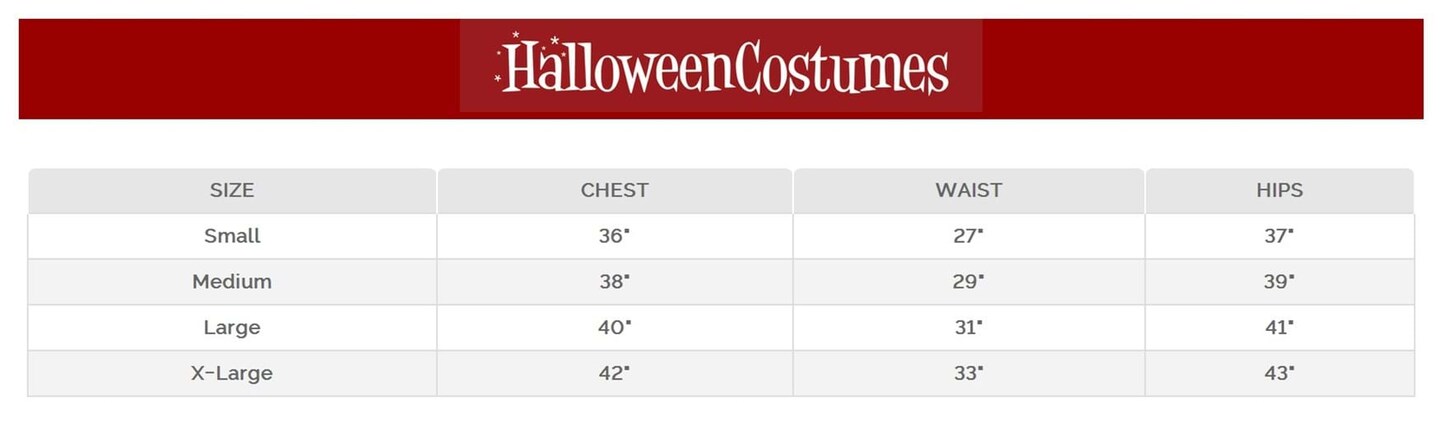Select the Large chest value 40"
The width and height of the screenshot is (1440, 424).
pos(614,328)
